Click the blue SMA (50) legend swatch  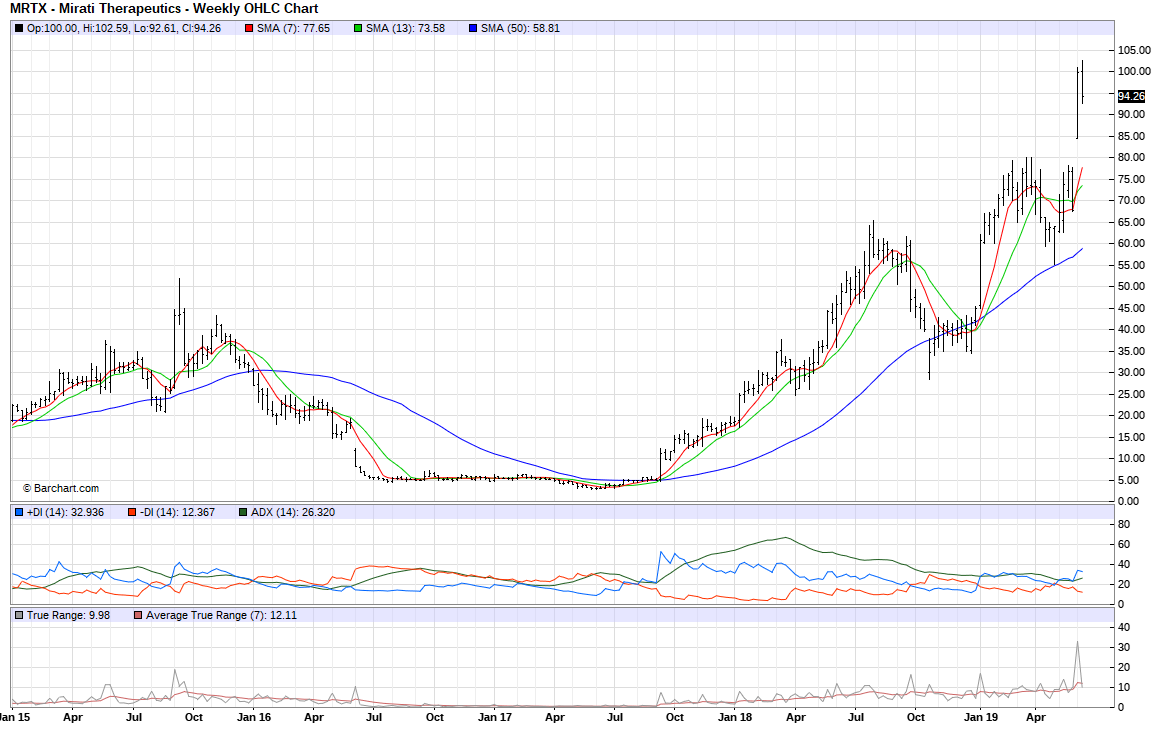pos(473,29)
